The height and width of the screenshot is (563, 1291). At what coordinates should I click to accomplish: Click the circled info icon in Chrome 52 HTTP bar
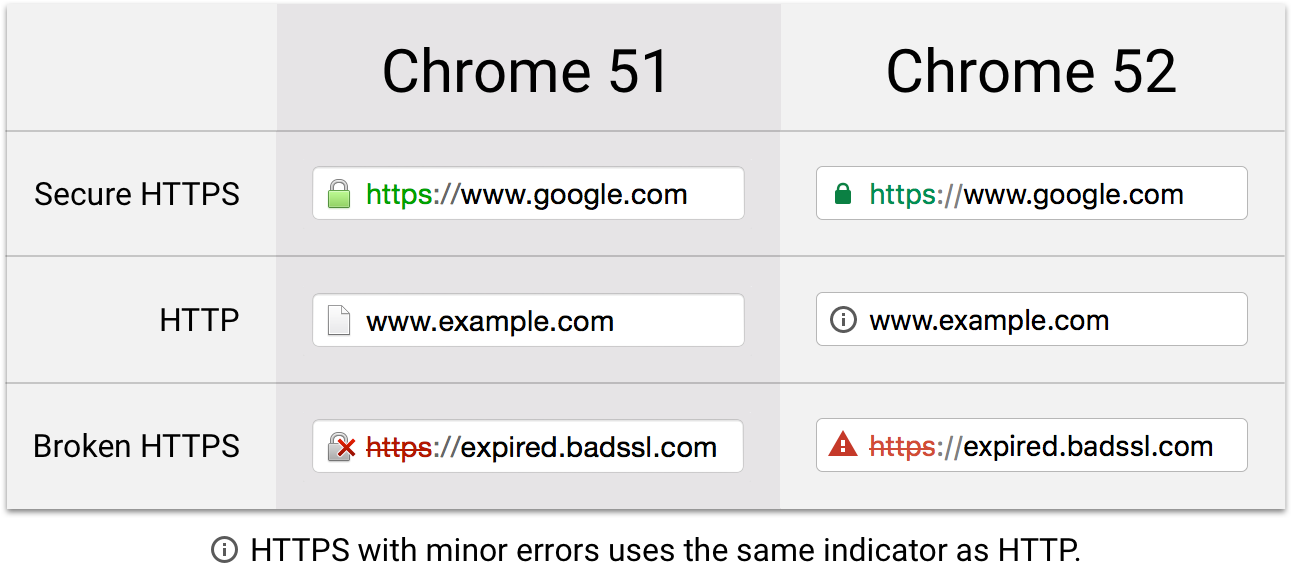pyautogui.click(x=843, y=320)
